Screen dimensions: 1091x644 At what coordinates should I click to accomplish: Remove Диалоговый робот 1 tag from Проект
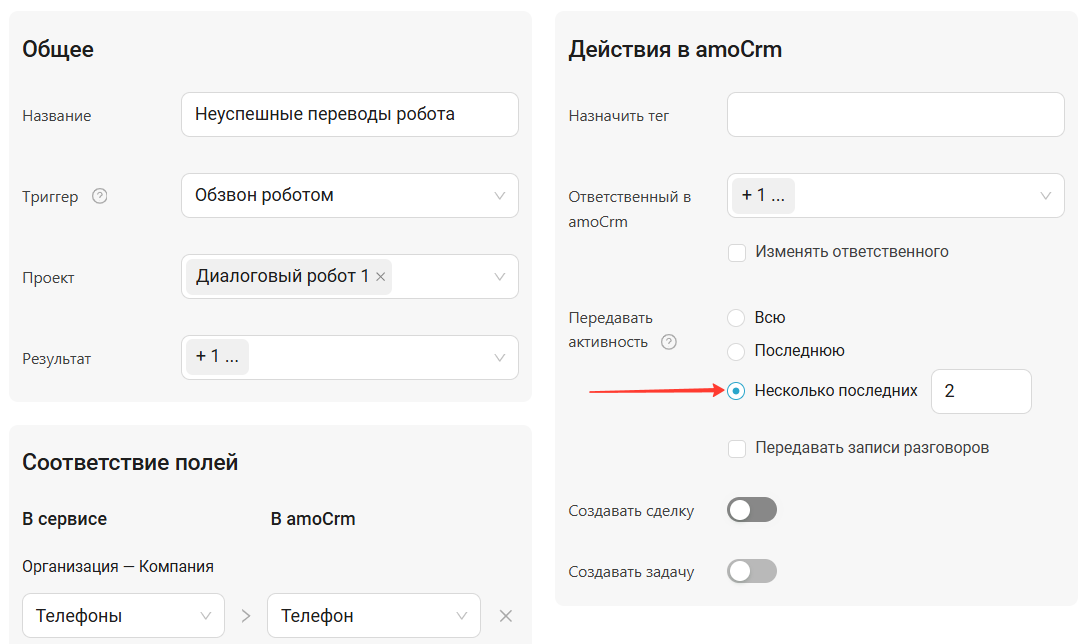[380, 277]
